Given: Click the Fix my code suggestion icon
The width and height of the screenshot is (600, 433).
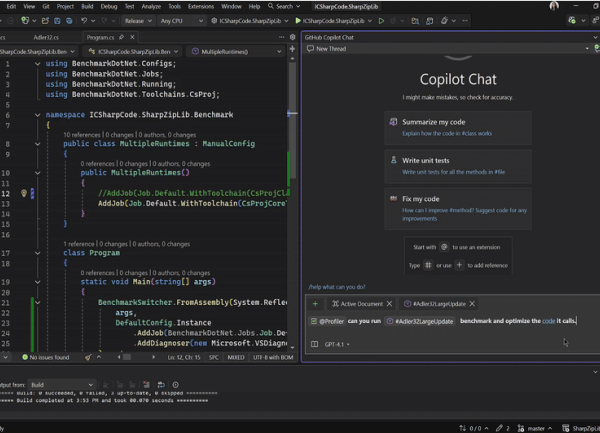Looking at the screenshot, I should [393, 199].
